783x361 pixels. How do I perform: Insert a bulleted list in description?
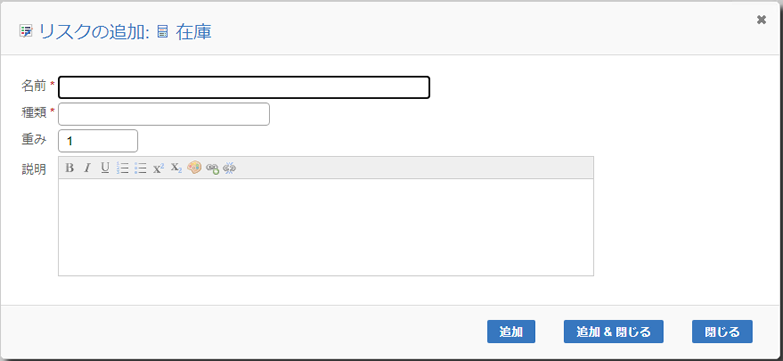tap(140, 168)
